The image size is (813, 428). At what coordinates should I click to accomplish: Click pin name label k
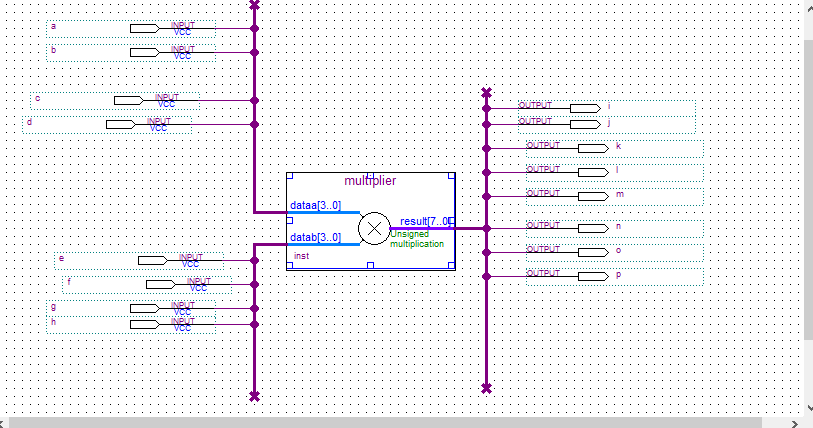[618, 146]
